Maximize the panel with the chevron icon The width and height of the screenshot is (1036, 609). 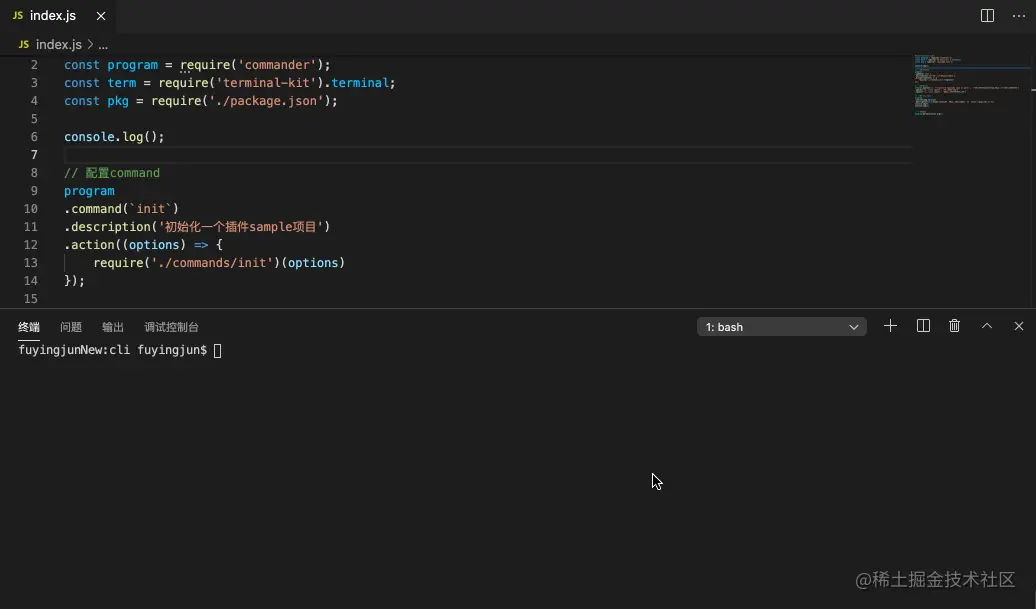pyautogui.click(x=986, y=325)
